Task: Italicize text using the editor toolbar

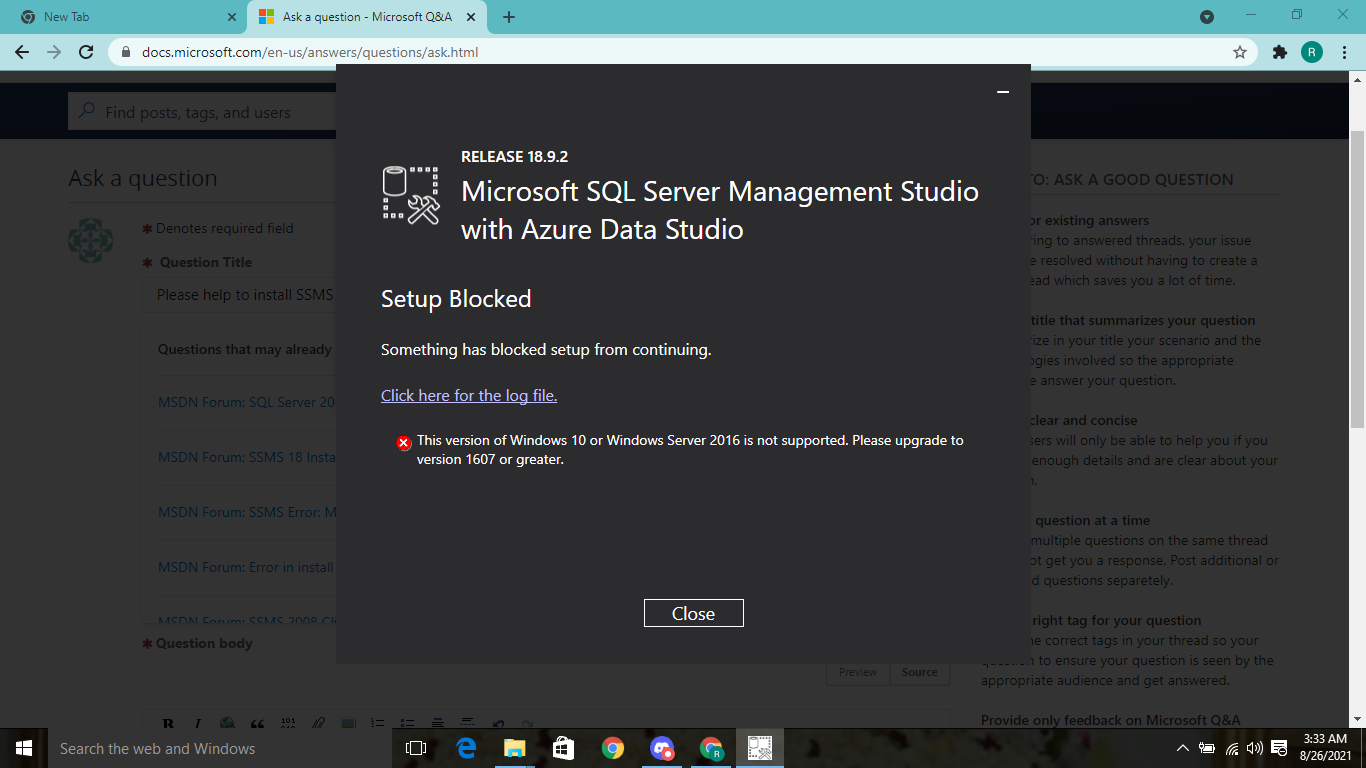Action: pyautogui.click(x=197, y=723)
